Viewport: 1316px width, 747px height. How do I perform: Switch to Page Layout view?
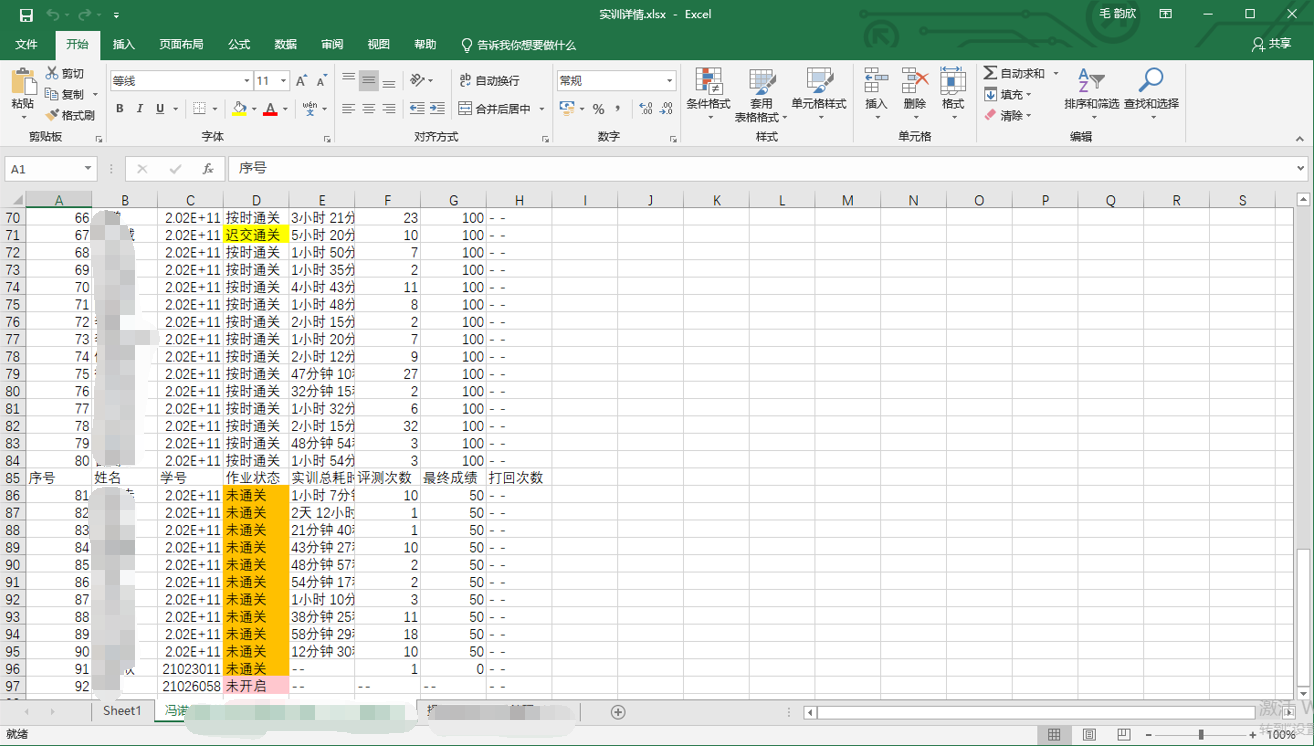coord(1089,735)
